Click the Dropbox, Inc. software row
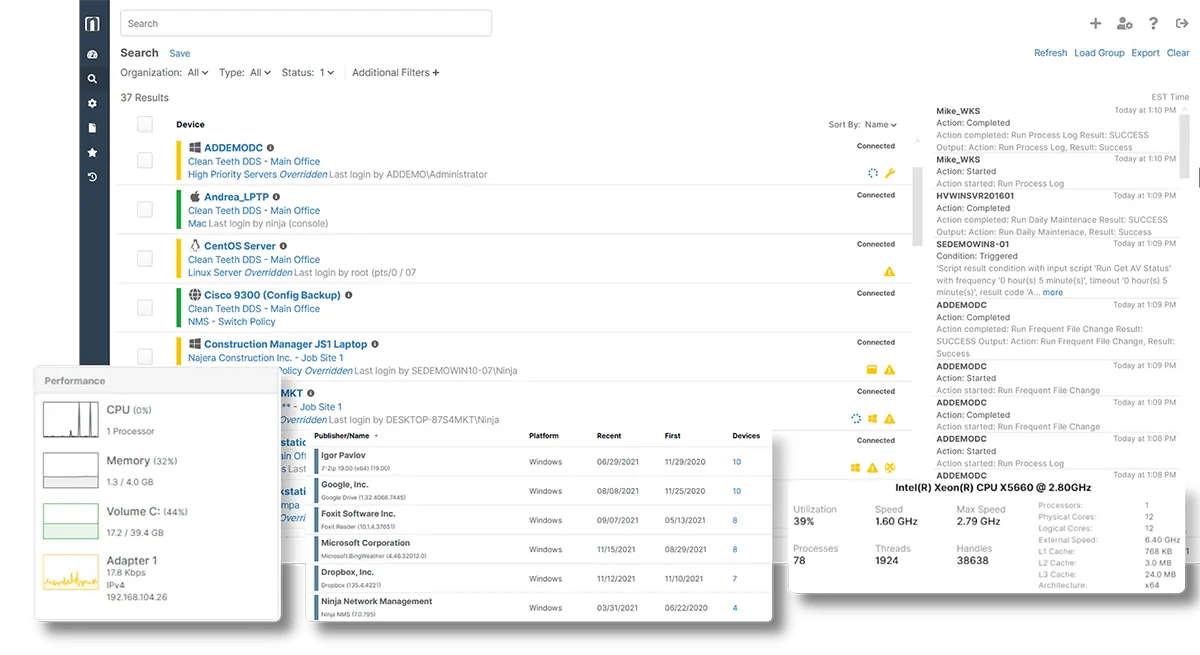The image size is (1200, 655). coord(542,576)
